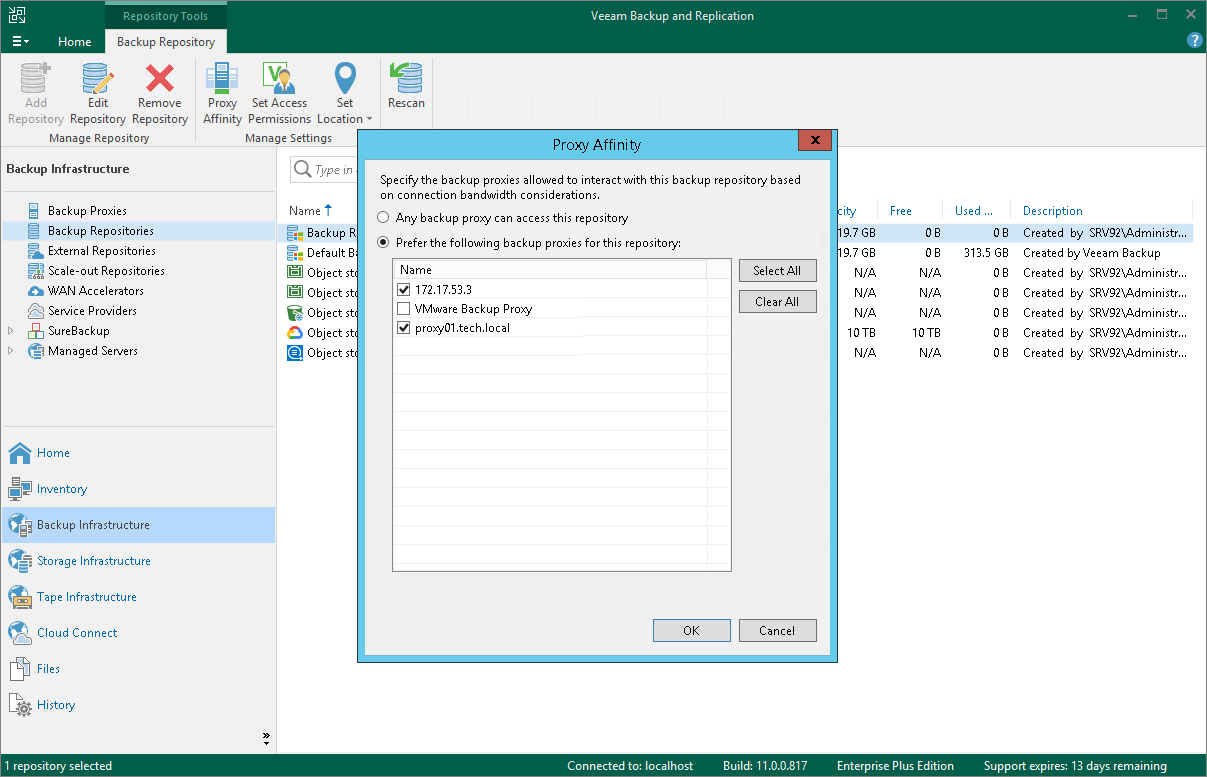This screenshot has height=777, width=1207.
Task: Click the Default Backup Repository row icon
Action: pos(295,253)
